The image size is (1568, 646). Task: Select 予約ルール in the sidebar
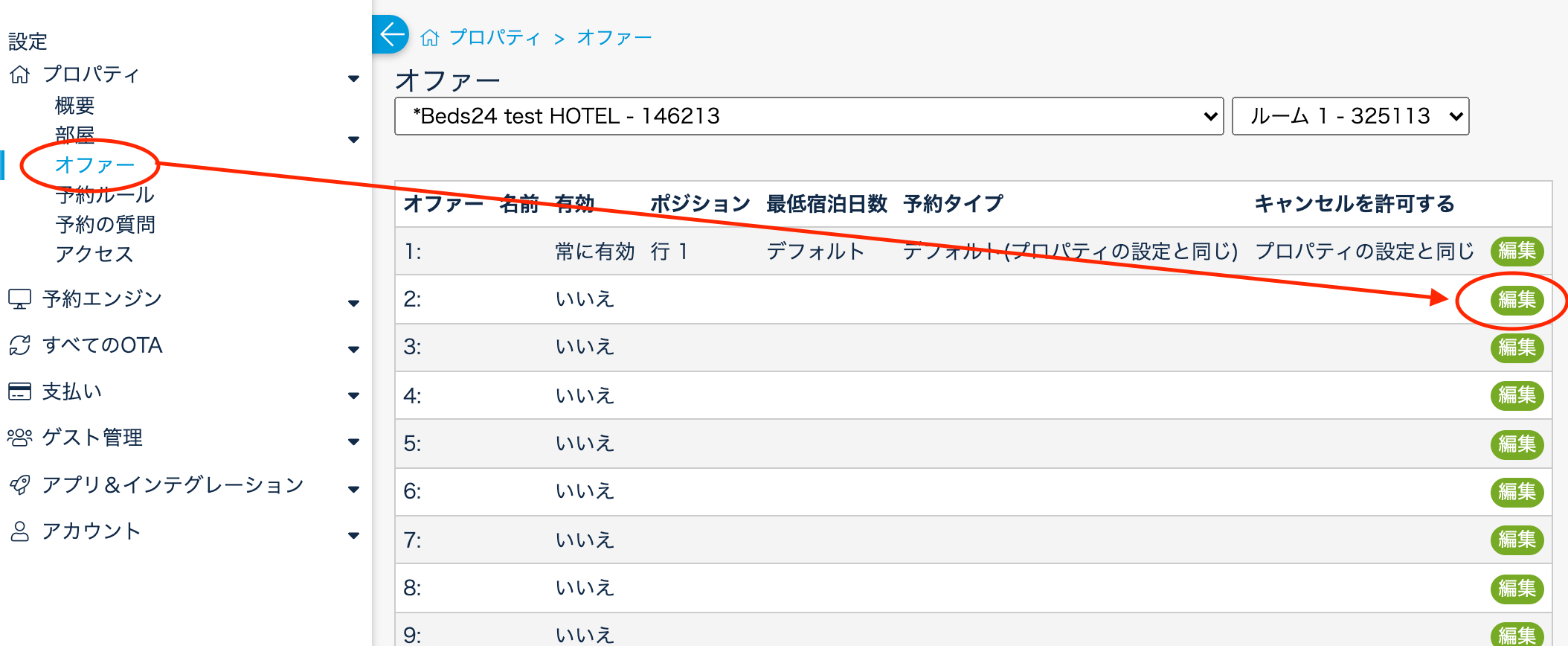coord(105,195)
